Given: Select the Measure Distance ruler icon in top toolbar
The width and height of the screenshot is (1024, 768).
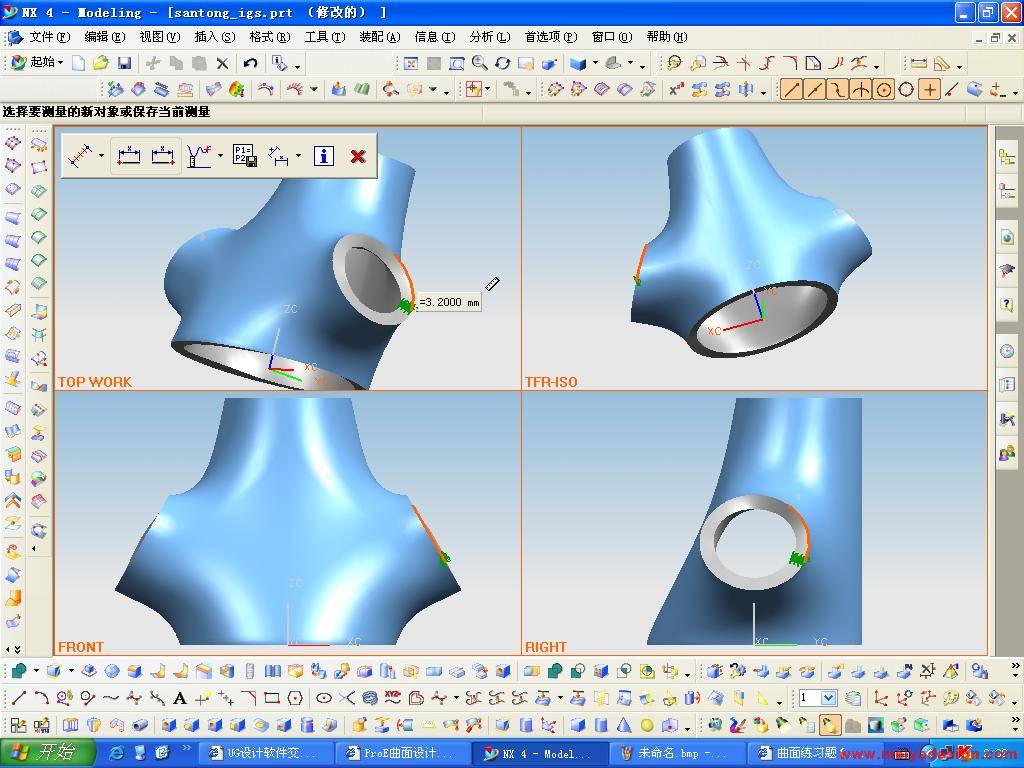Looking at the screenshot, I should click(x=918, y=63).
